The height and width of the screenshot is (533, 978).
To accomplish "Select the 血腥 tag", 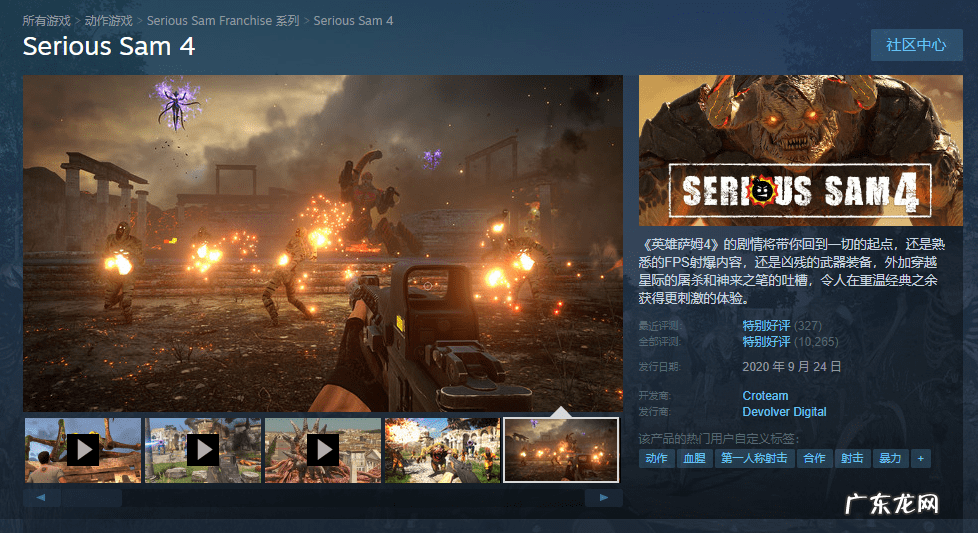I will point(693,458).
